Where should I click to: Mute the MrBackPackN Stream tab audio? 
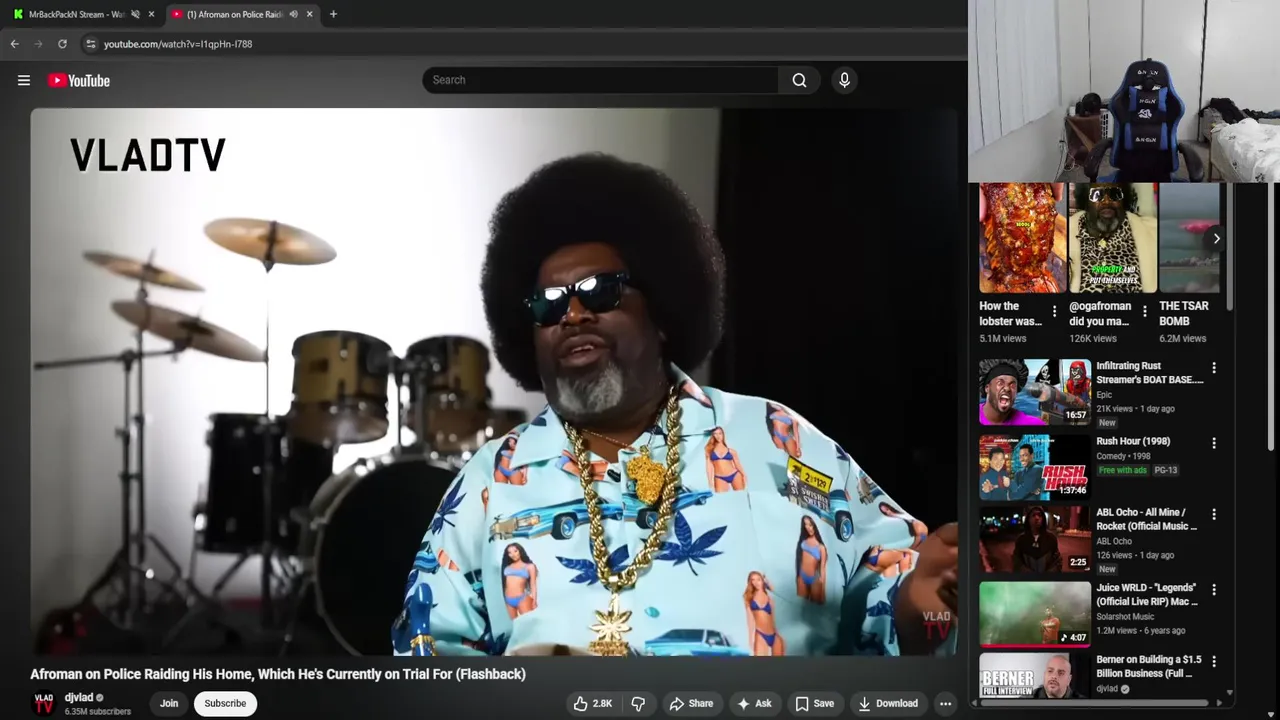(x=135, y=14)
